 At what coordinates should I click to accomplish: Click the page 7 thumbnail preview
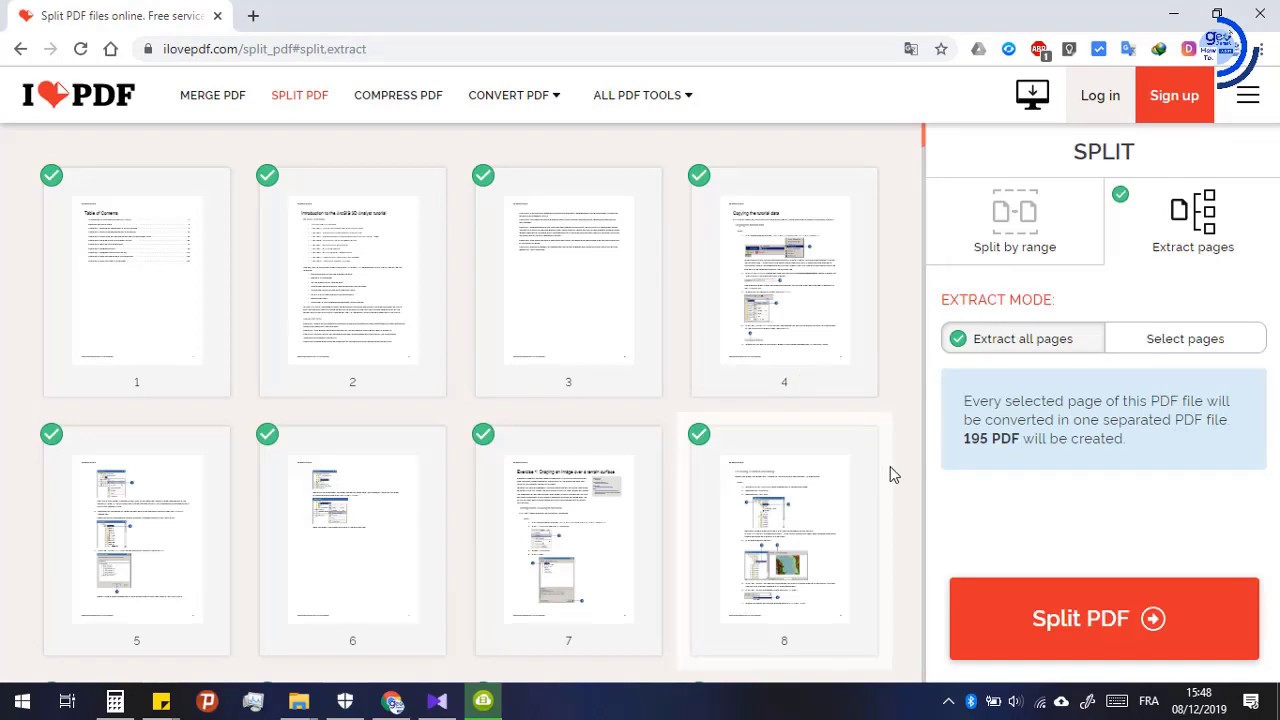point(568,539)
